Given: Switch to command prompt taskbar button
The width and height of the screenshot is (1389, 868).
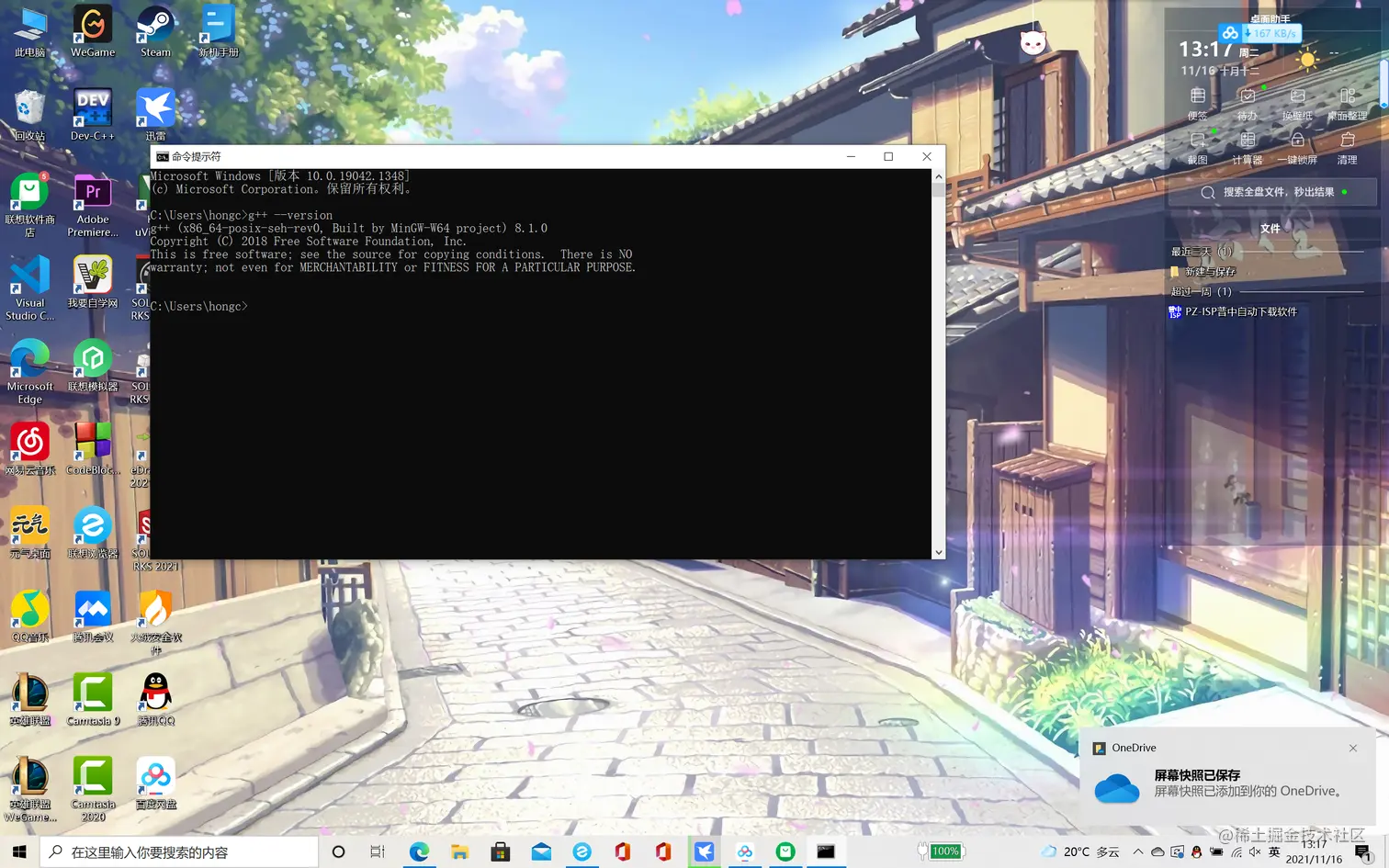Looking at the screenshot, I should 826,852.
